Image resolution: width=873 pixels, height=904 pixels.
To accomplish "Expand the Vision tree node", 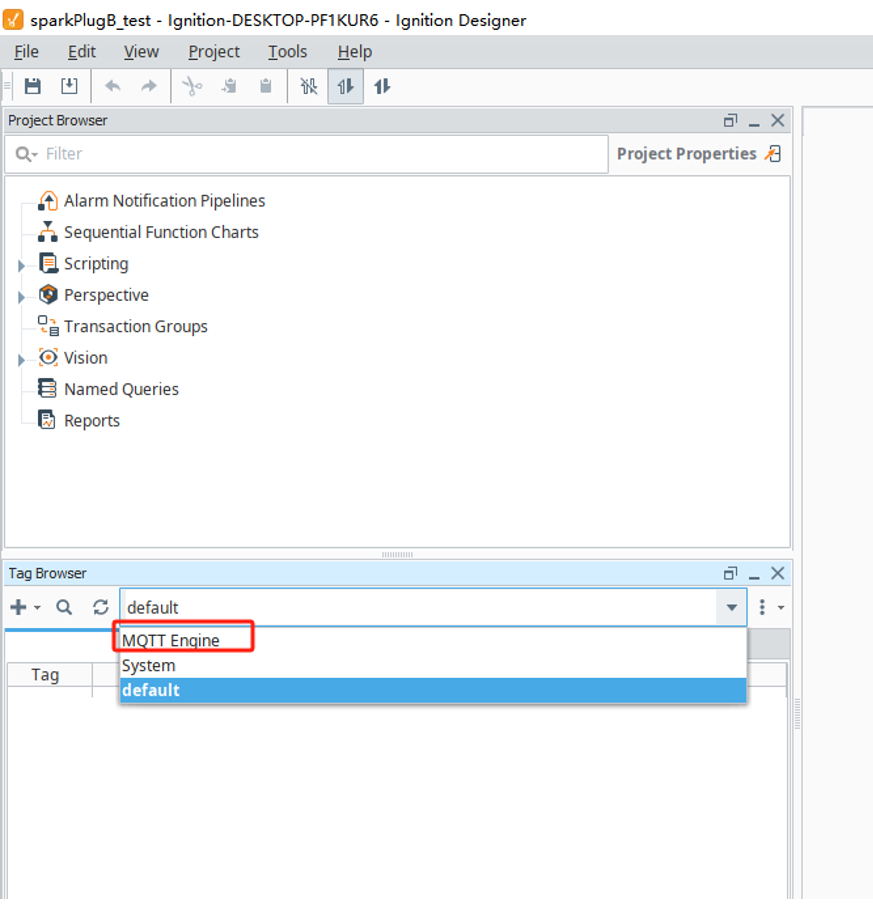I will coord(21,360).
